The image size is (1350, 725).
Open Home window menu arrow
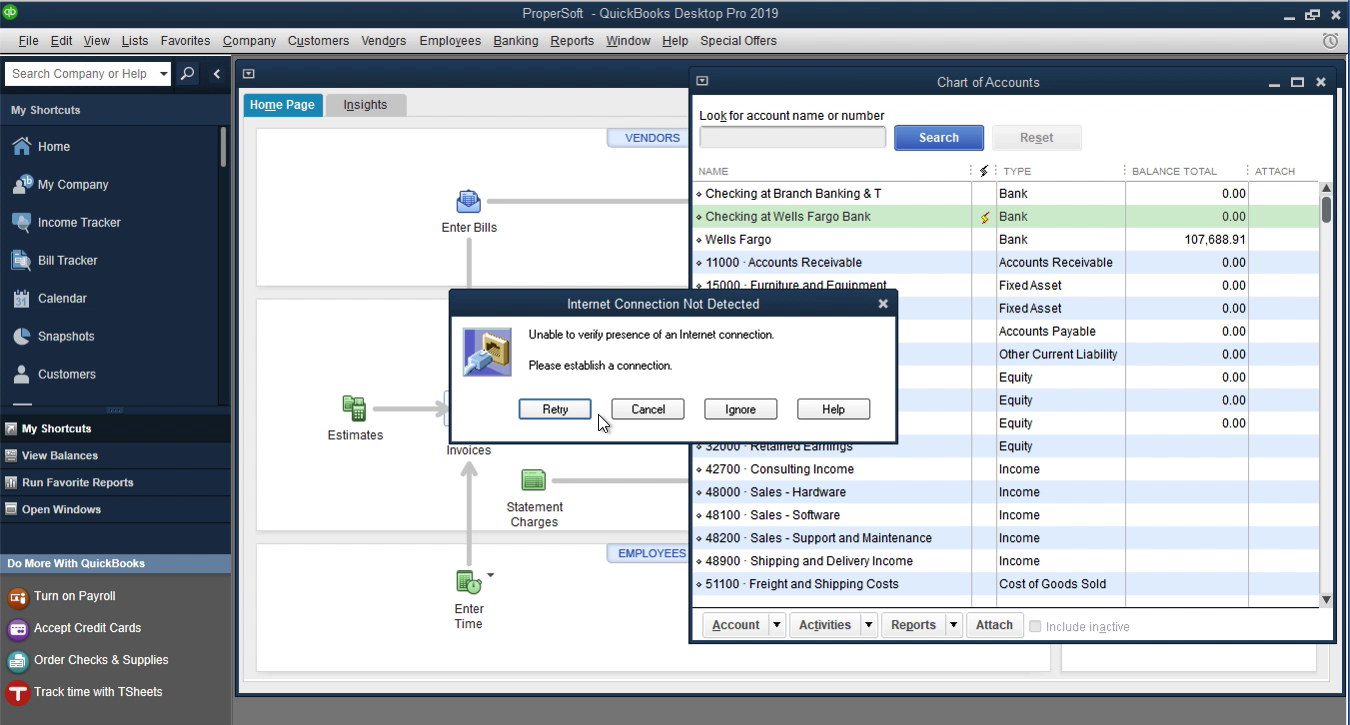249,73
